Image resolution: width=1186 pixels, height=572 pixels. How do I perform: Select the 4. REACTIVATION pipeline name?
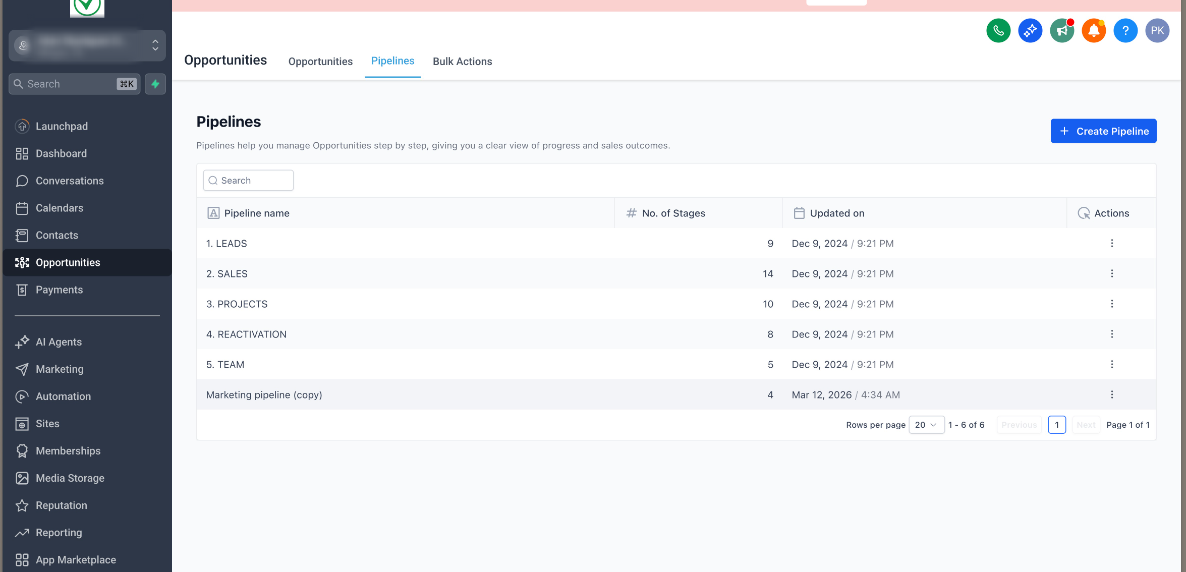pos(247,334)
